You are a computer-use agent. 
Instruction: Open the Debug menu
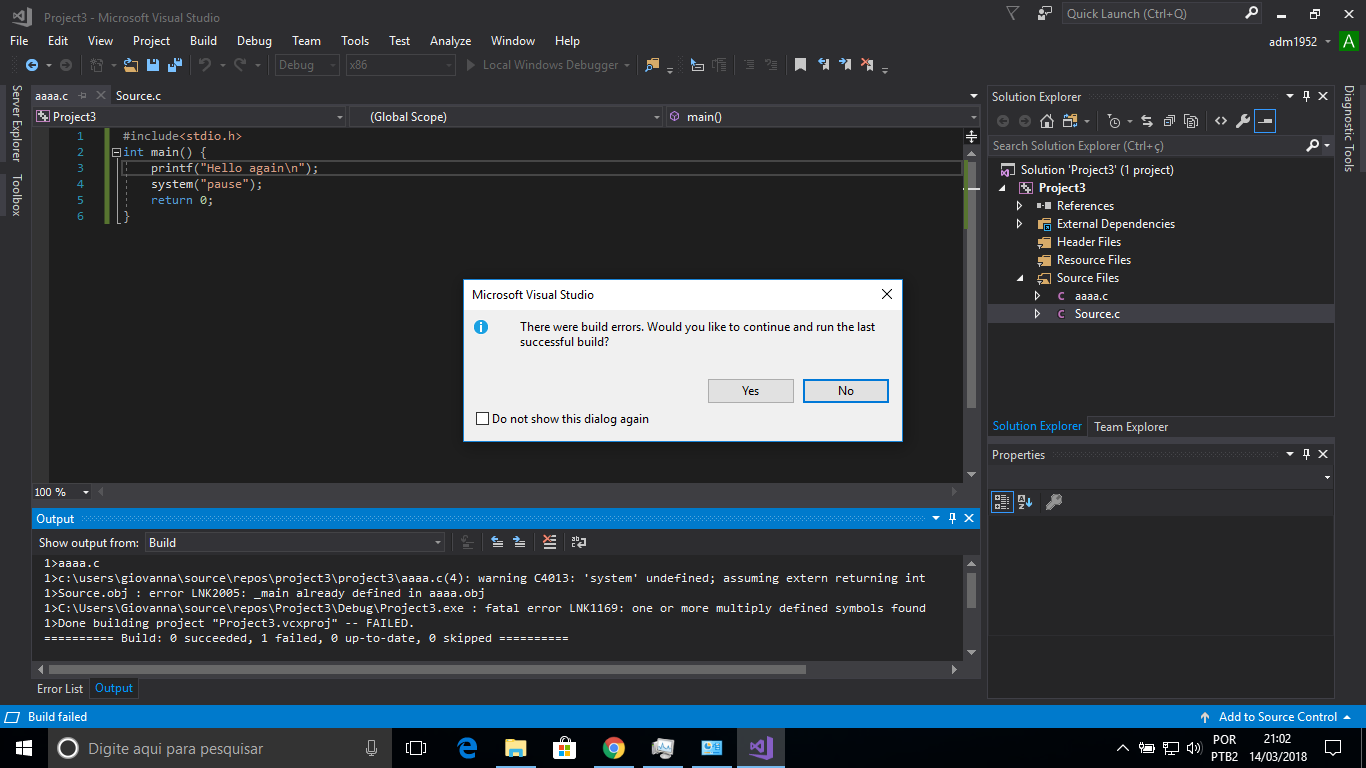(254, 41)
